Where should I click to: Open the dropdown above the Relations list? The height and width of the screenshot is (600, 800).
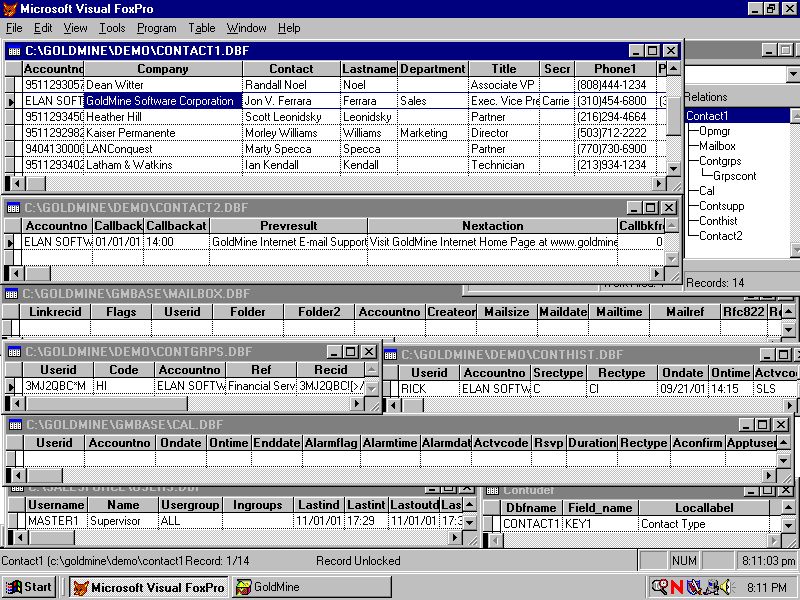(793, 75)
